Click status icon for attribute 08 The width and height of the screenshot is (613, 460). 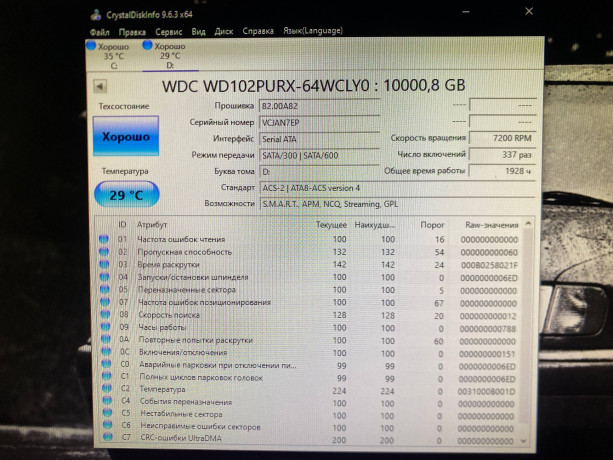(105, 314)
